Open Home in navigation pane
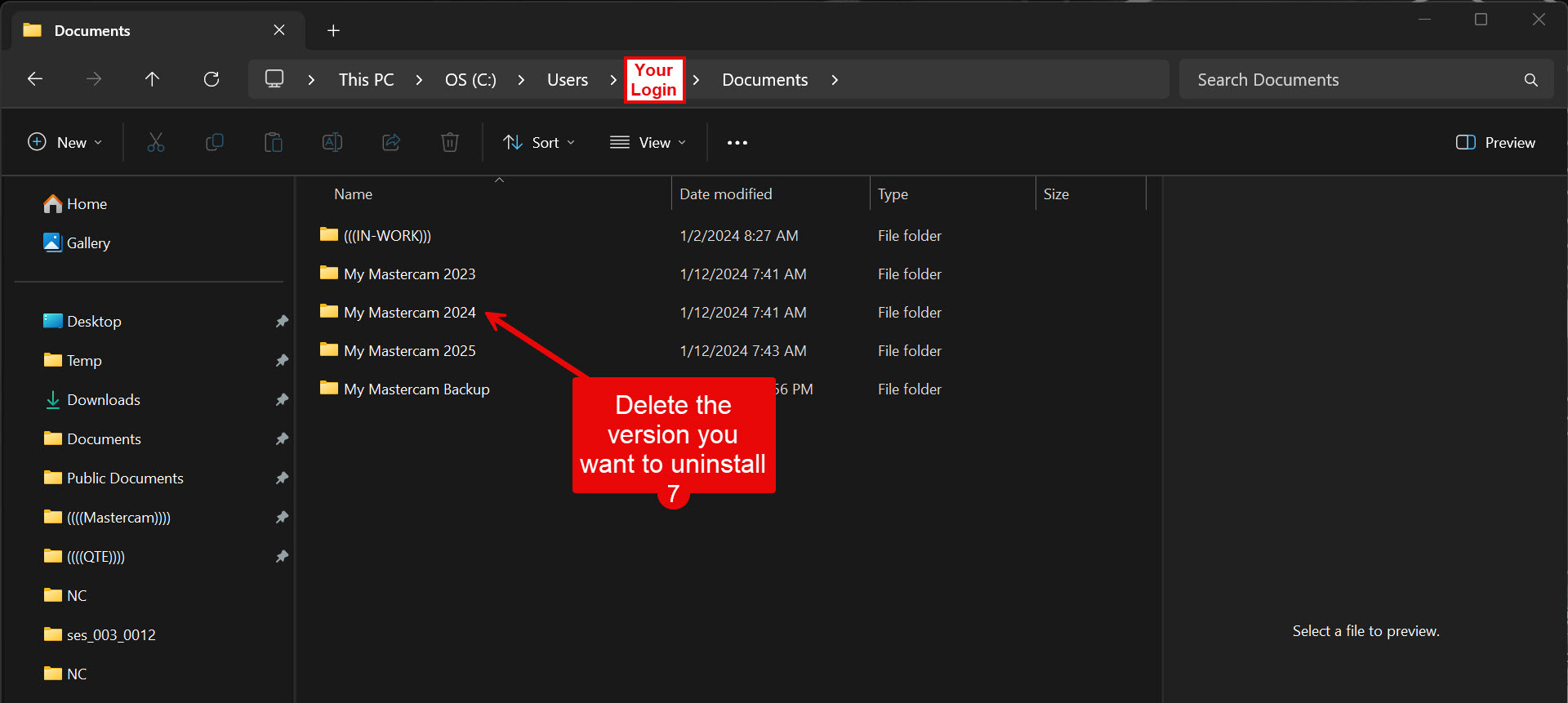The image size is (1568, 703). 75,204
